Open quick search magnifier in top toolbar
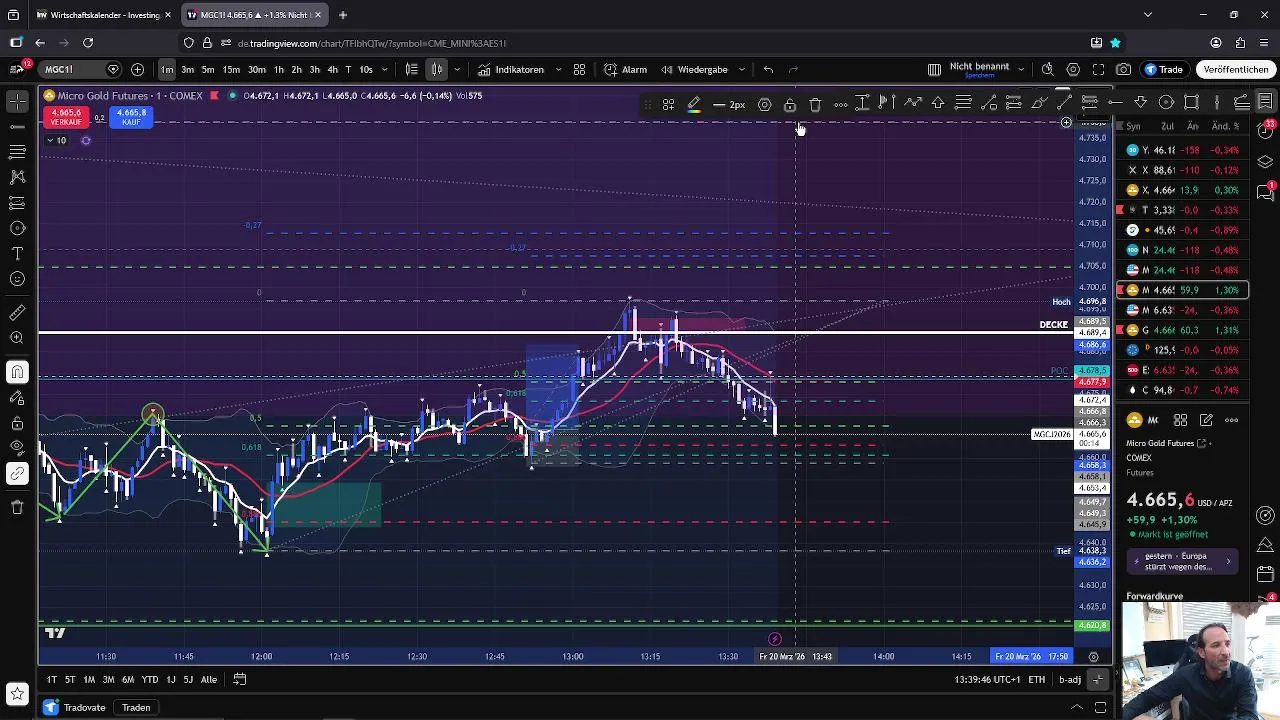The height and width of the screenshot is (720, 1280). point(1047,69)
